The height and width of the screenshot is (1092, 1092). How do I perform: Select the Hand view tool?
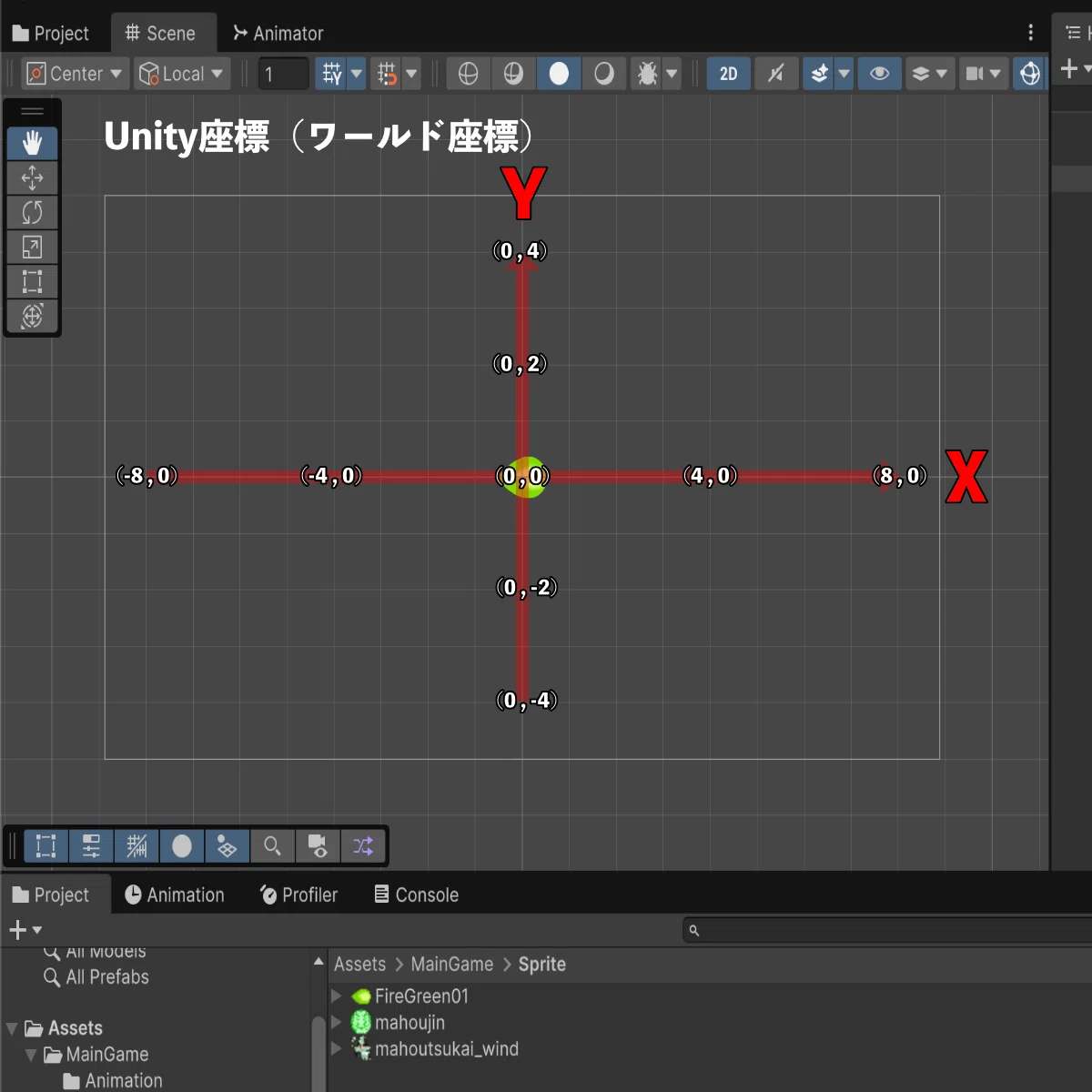[x=32, y=143]
